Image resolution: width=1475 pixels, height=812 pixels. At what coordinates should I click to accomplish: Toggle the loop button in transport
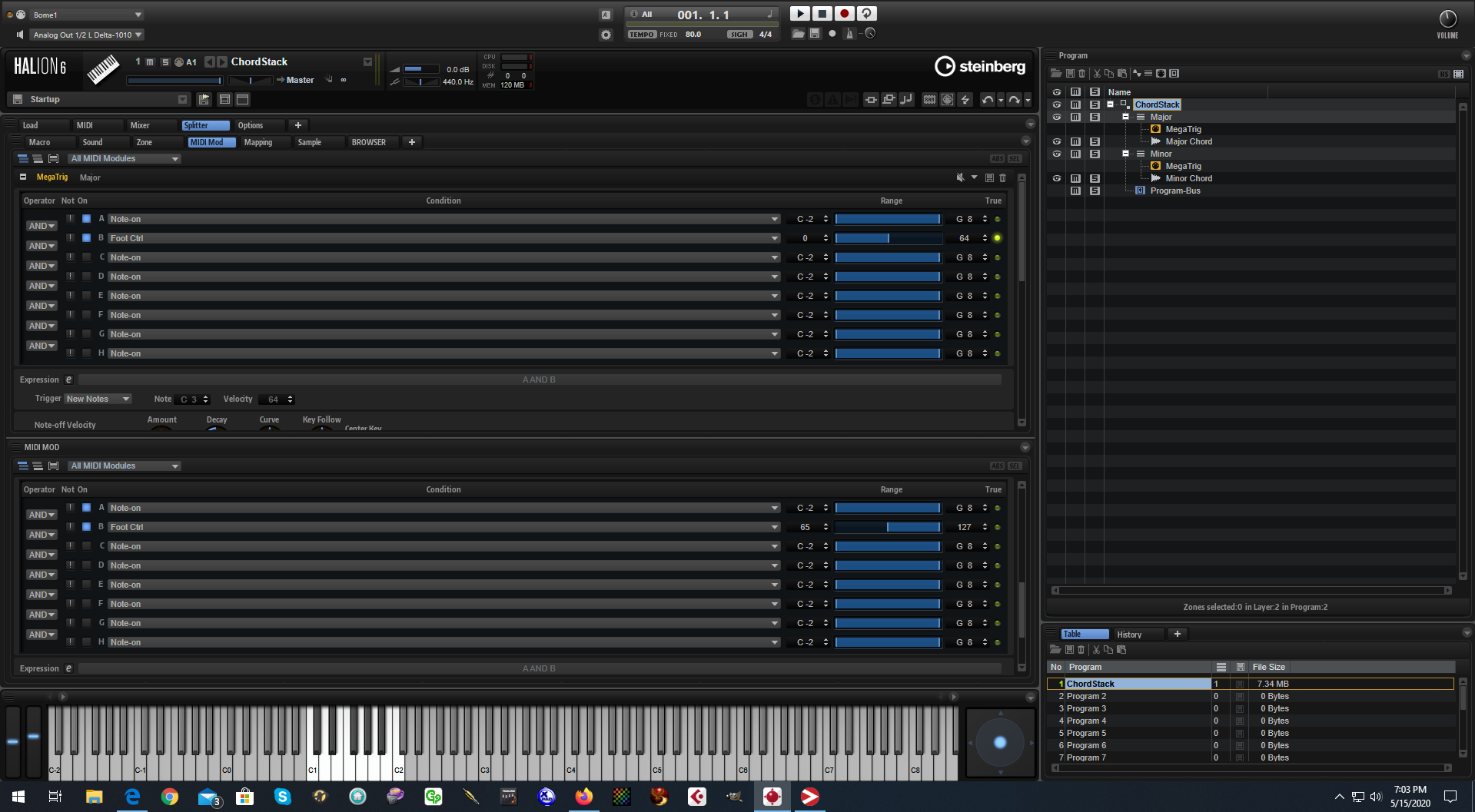click(x=866, y=14)
